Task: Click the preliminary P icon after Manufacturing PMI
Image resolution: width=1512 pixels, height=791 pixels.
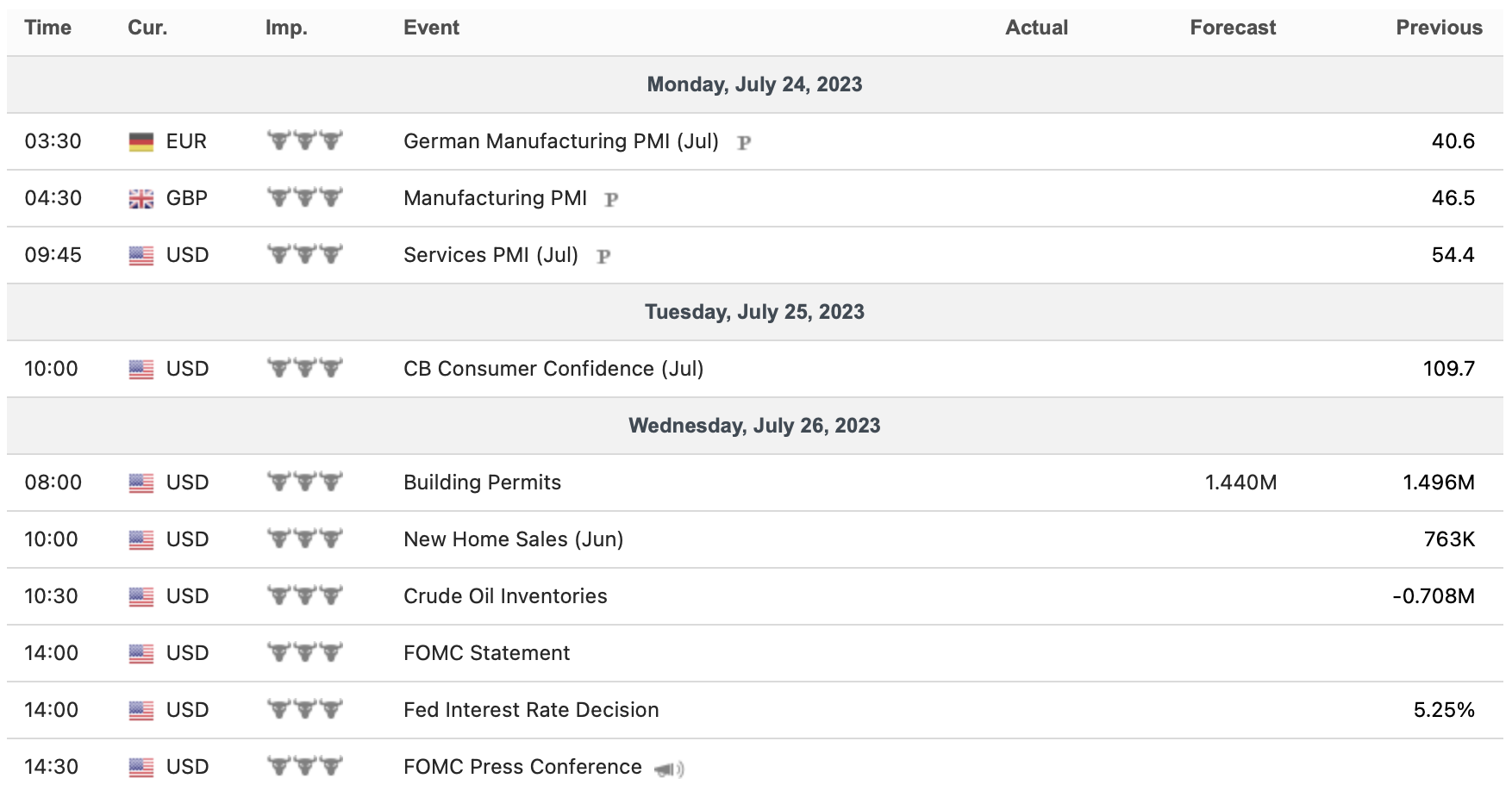Action: [611, 200]
